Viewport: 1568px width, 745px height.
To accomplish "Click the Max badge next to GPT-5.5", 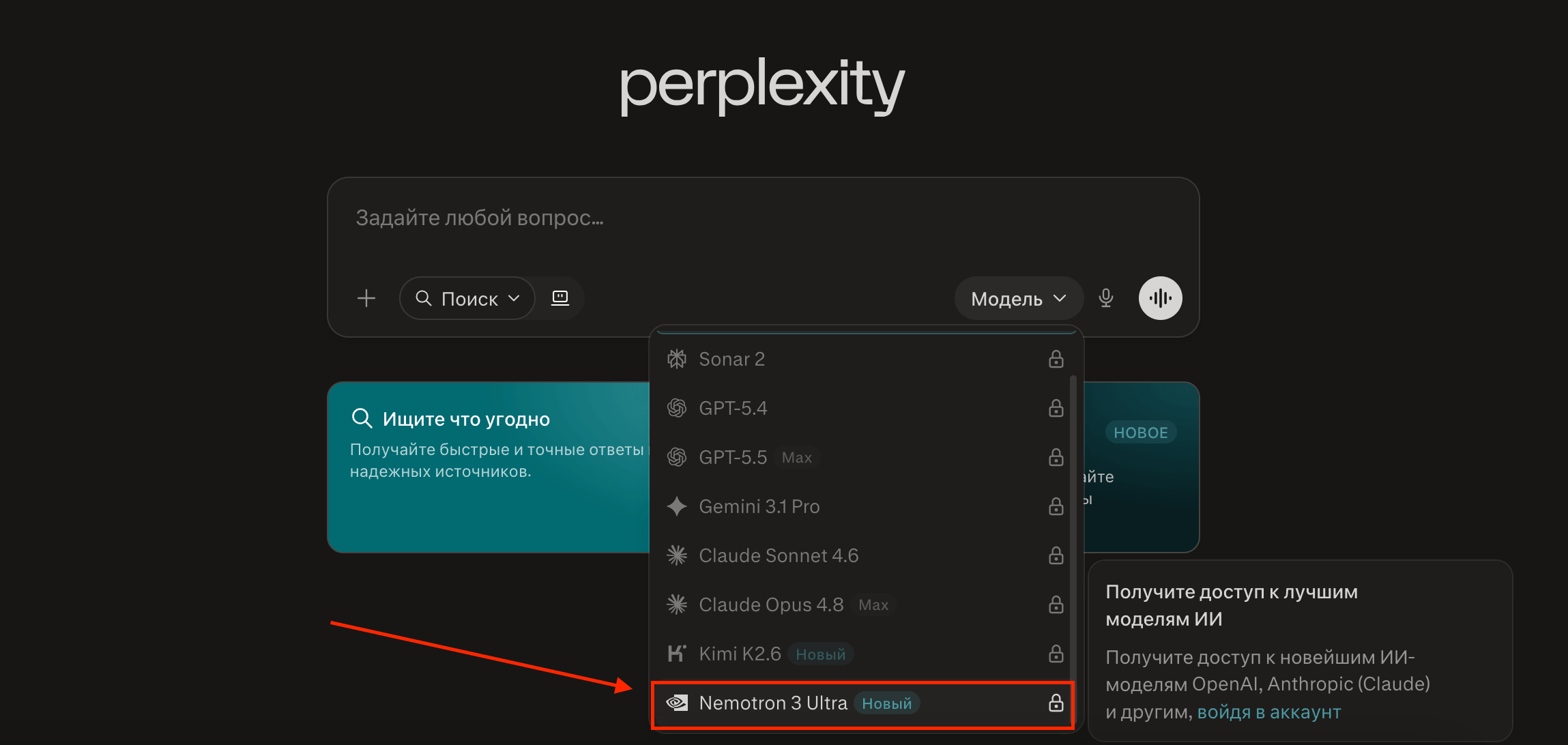I will click(797, 458).
